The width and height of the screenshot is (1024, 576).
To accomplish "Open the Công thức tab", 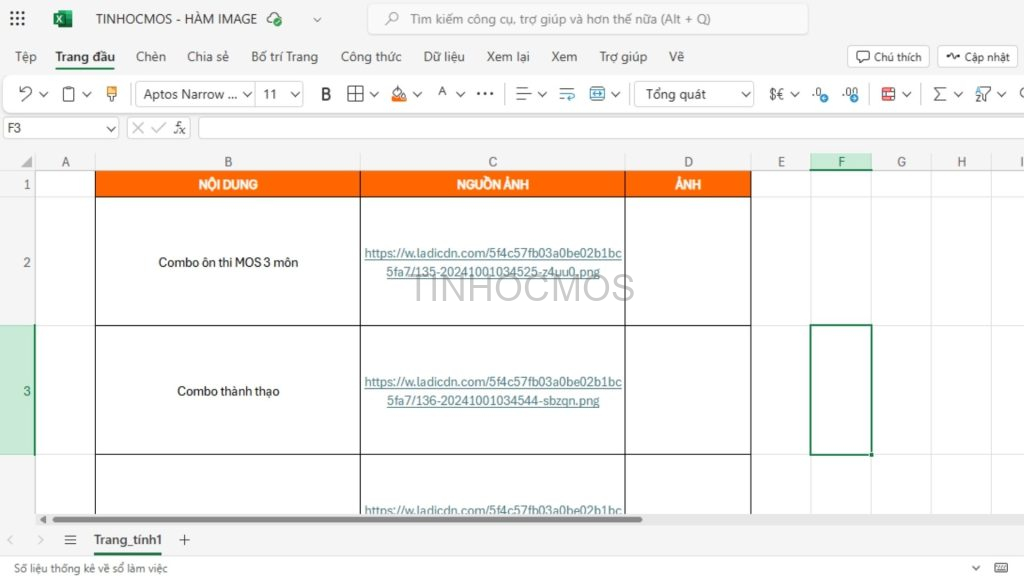I will coord(371,57).
